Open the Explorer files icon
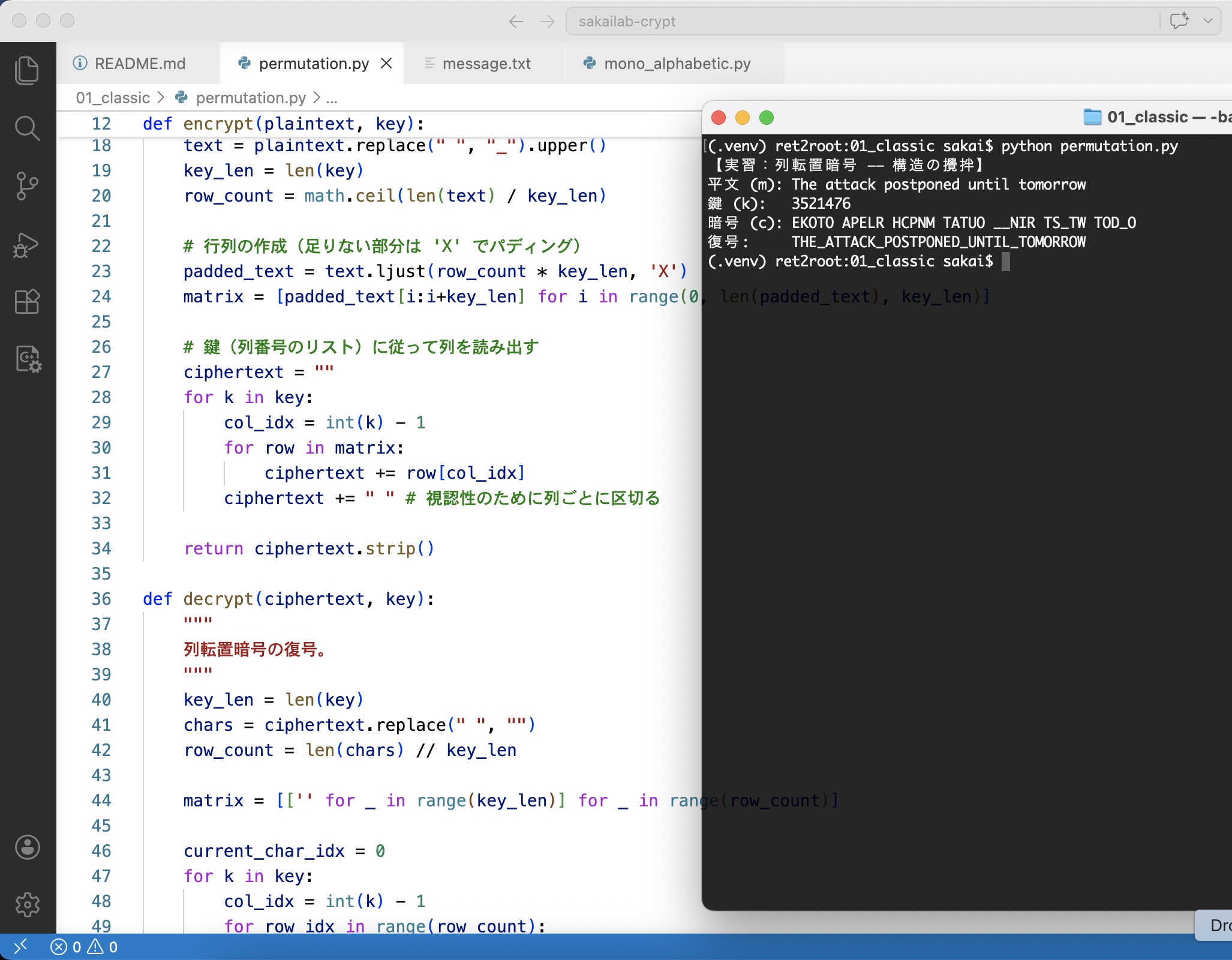The width and height of the screenshot is (1232, 960). point(27,71)
